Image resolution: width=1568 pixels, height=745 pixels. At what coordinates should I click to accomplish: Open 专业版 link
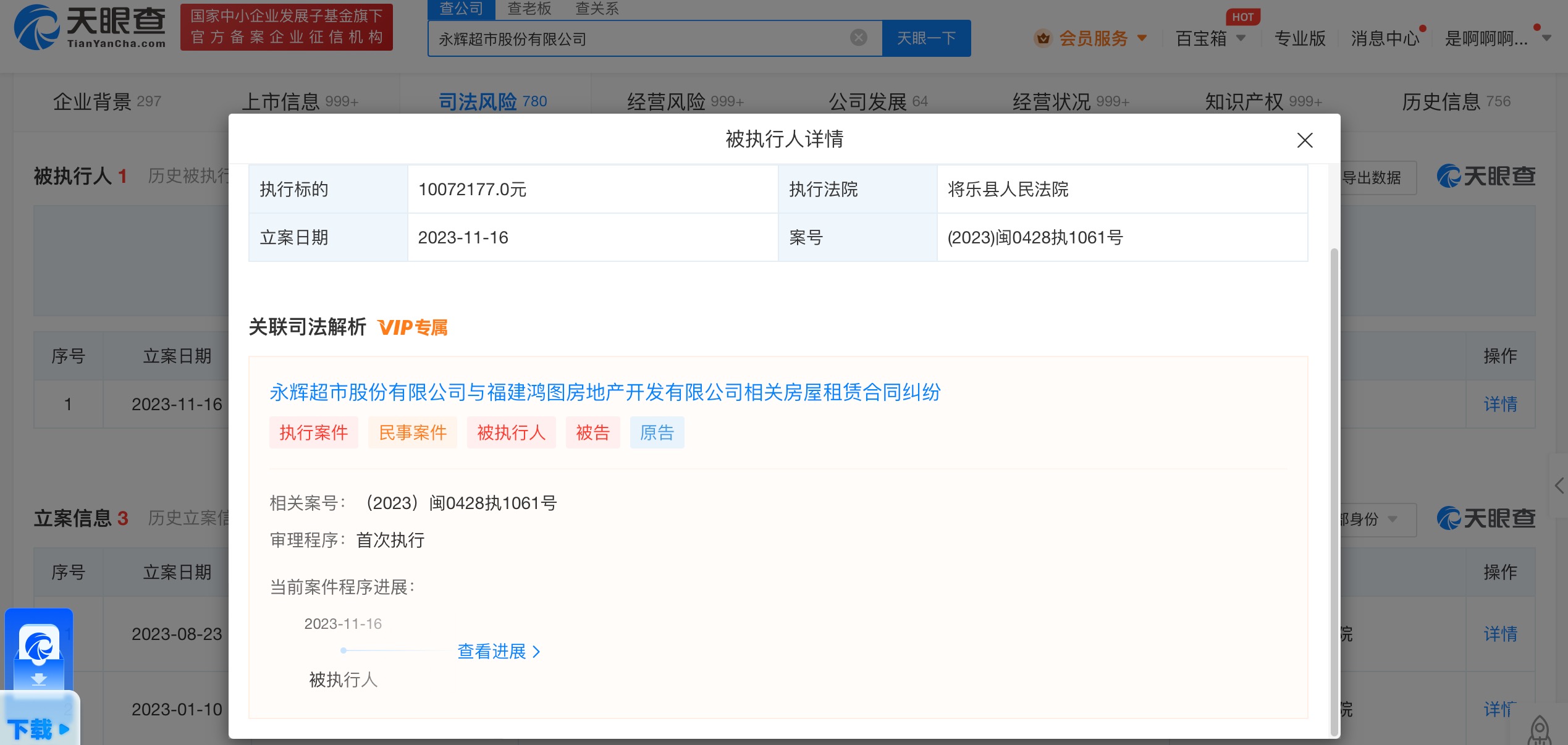pos(1300,38)
